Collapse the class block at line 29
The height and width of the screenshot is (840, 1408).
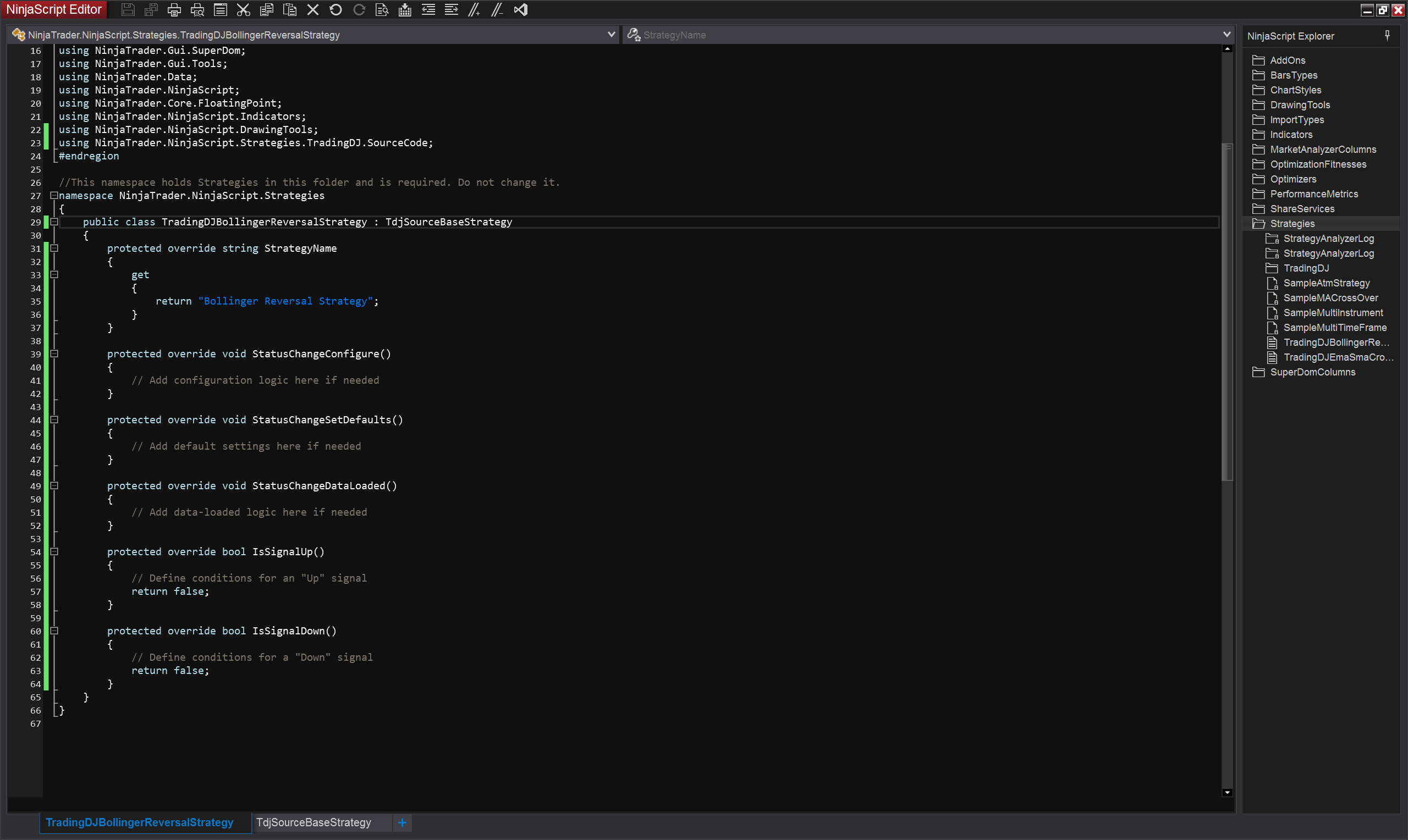point(54,222)
